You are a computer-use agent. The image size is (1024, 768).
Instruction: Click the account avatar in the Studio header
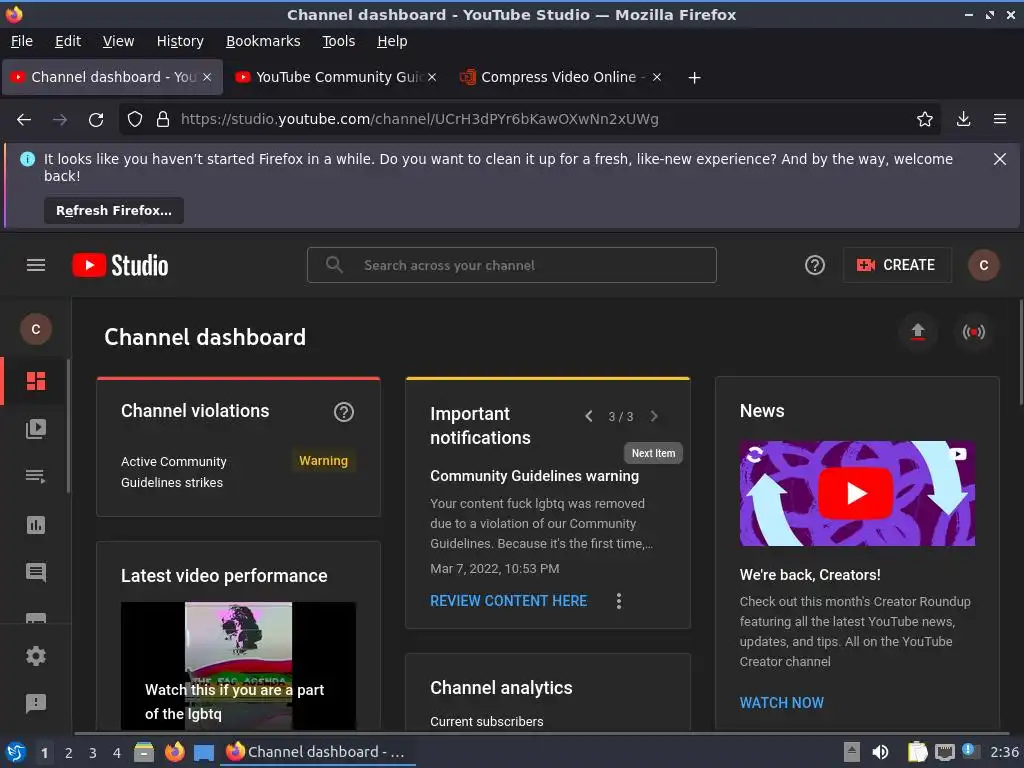984,265
